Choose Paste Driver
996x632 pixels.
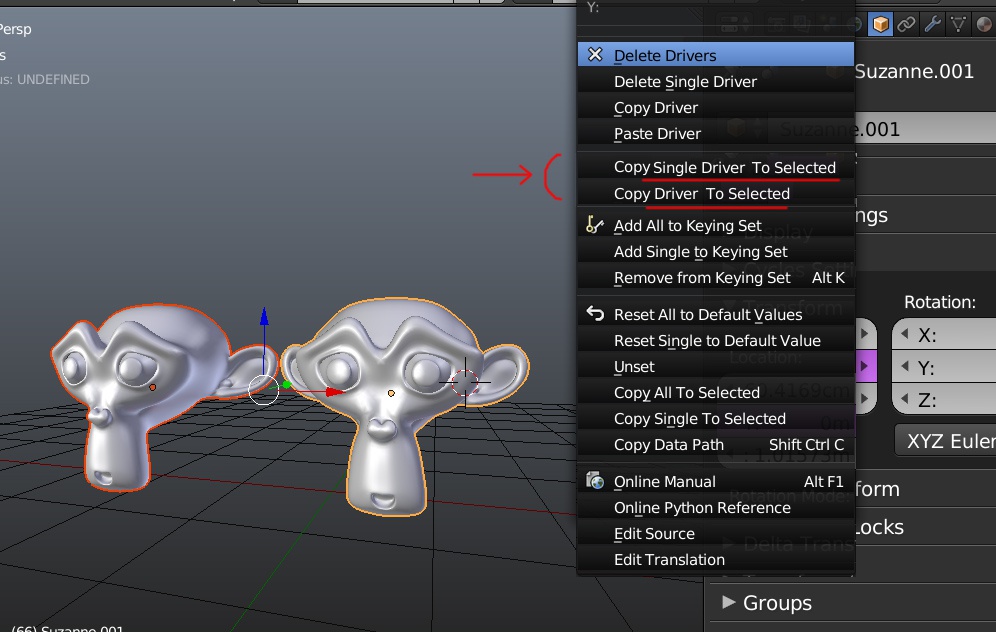716,134
